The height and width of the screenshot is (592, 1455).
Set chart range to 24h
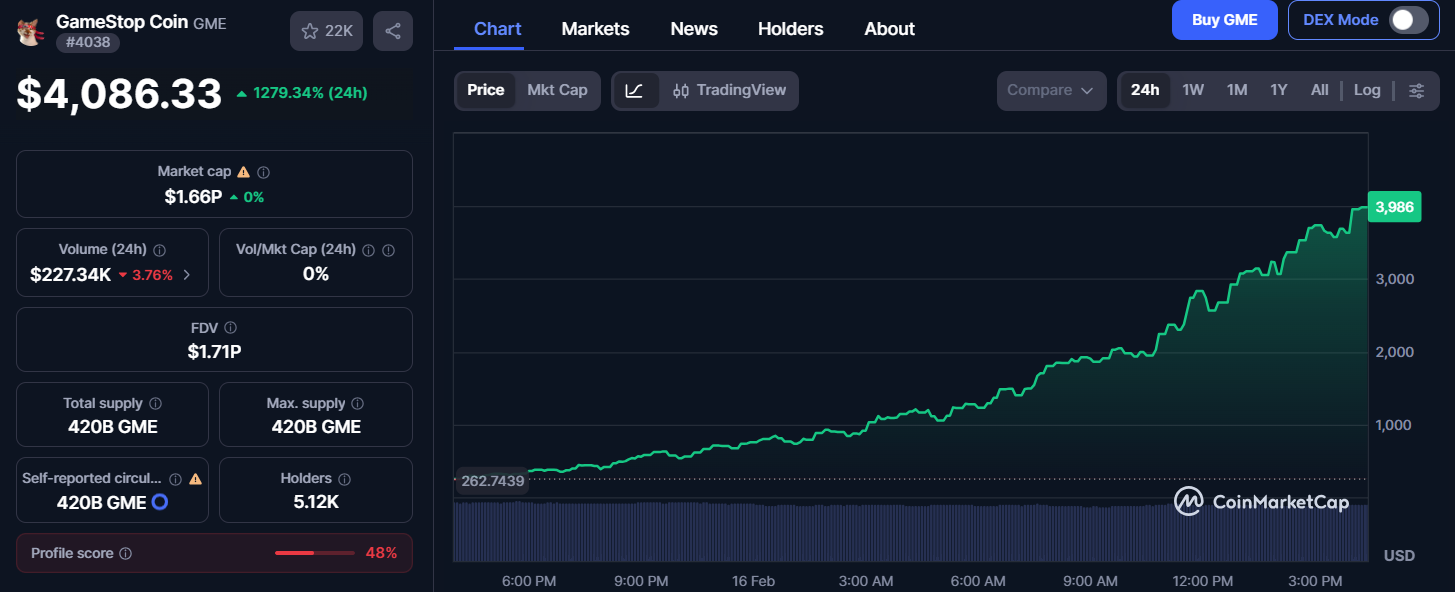[1145, 90]
